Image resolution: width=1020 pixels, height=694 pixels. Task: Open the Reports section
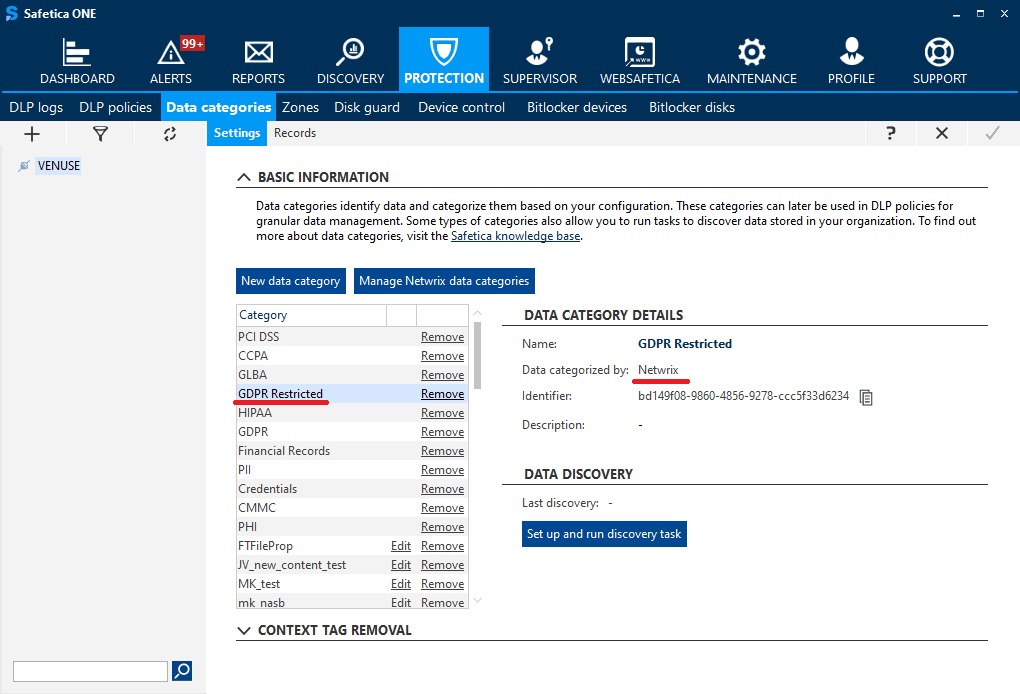258,60
